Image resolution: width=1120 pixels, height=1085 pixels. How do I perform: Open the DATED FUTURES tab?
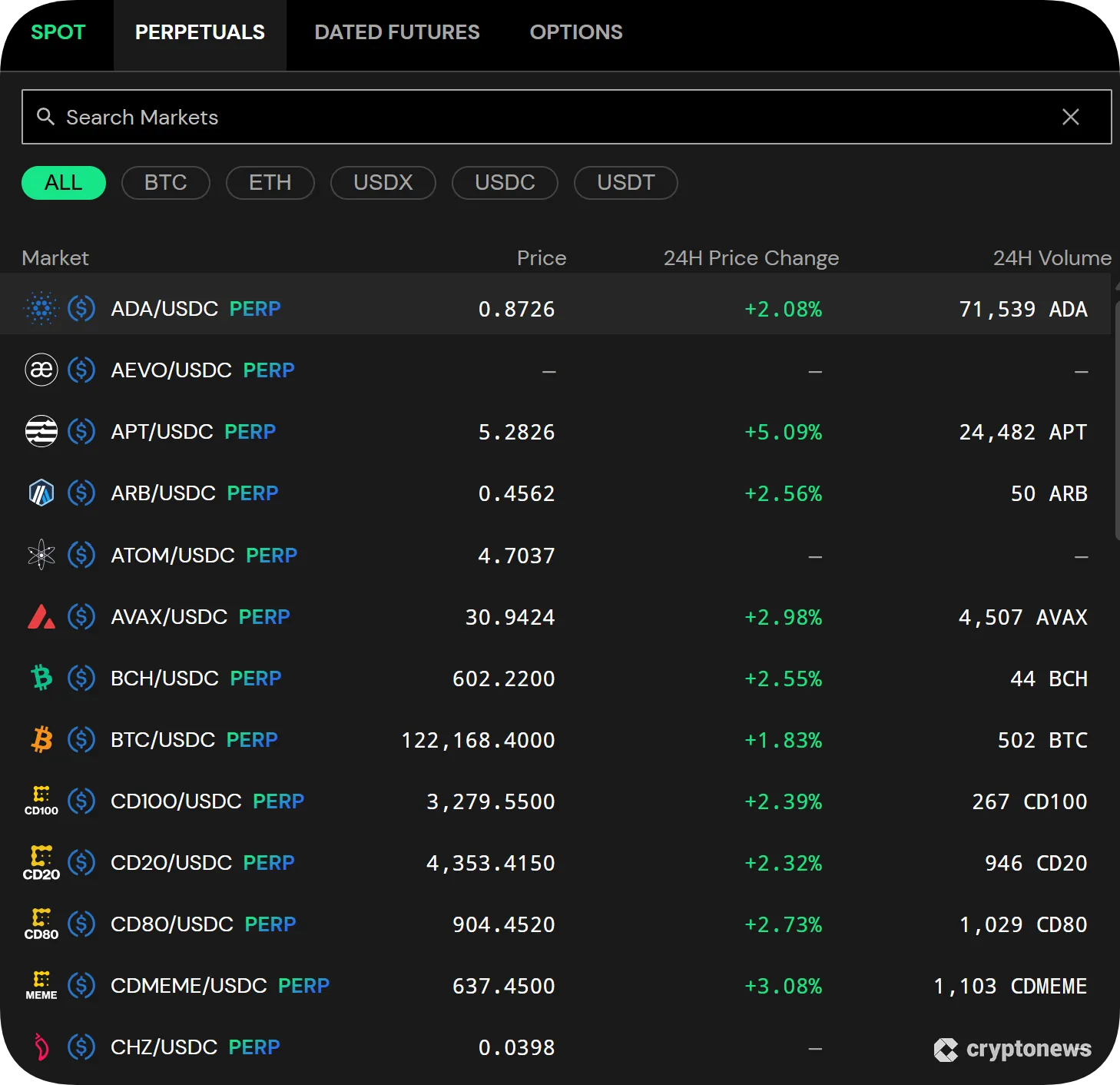tap(397, 32)
